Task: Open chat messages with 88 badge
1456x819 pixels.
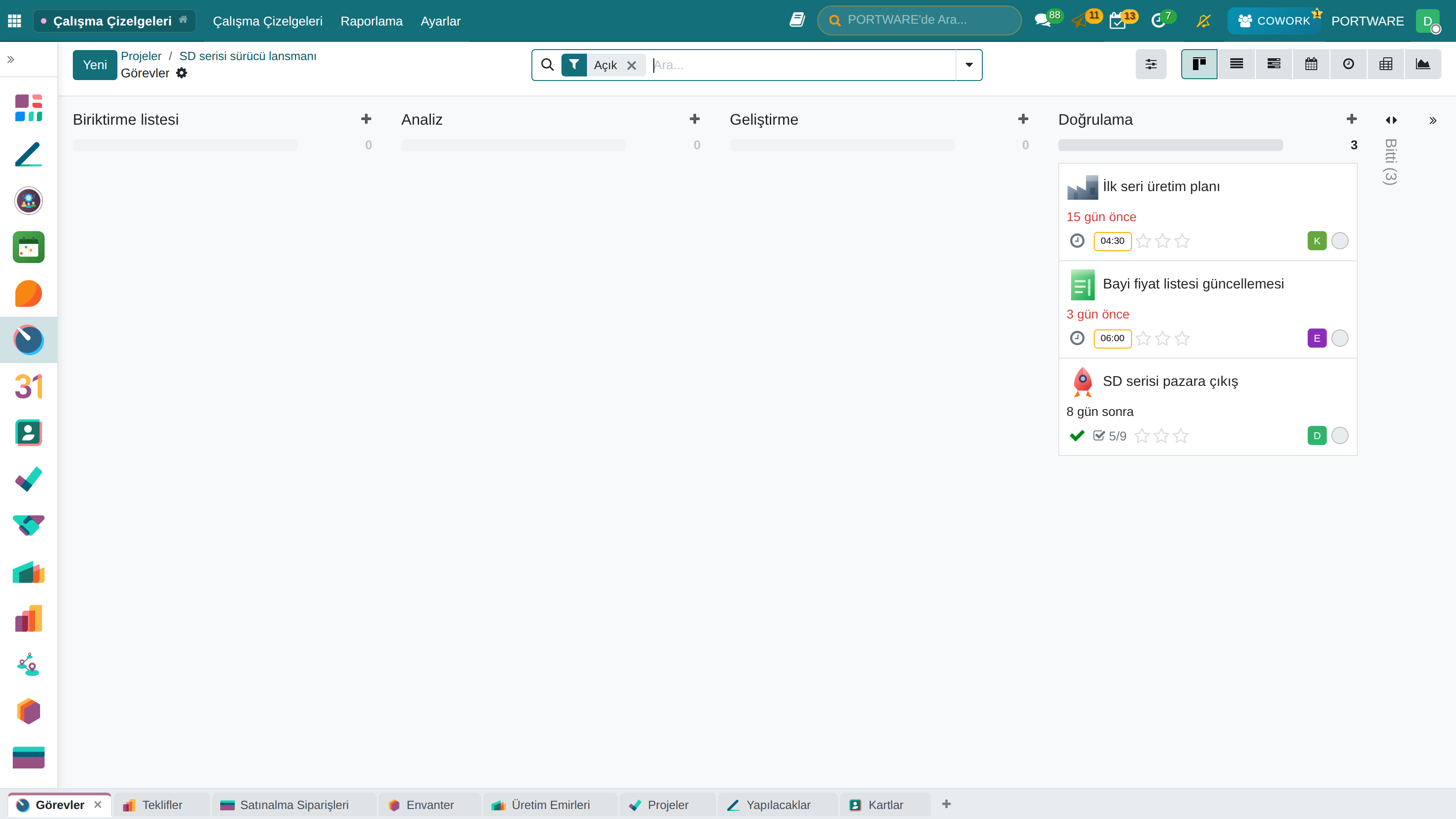Action: pos(1043,21)
